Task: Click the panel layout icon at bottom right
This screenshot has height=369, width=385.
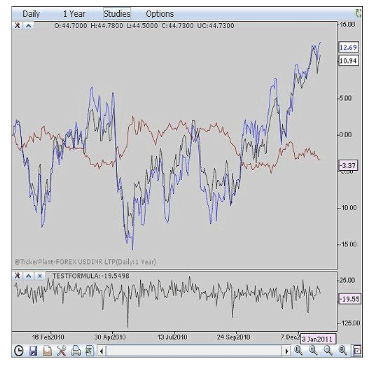Action: click(x=357, y=350)
